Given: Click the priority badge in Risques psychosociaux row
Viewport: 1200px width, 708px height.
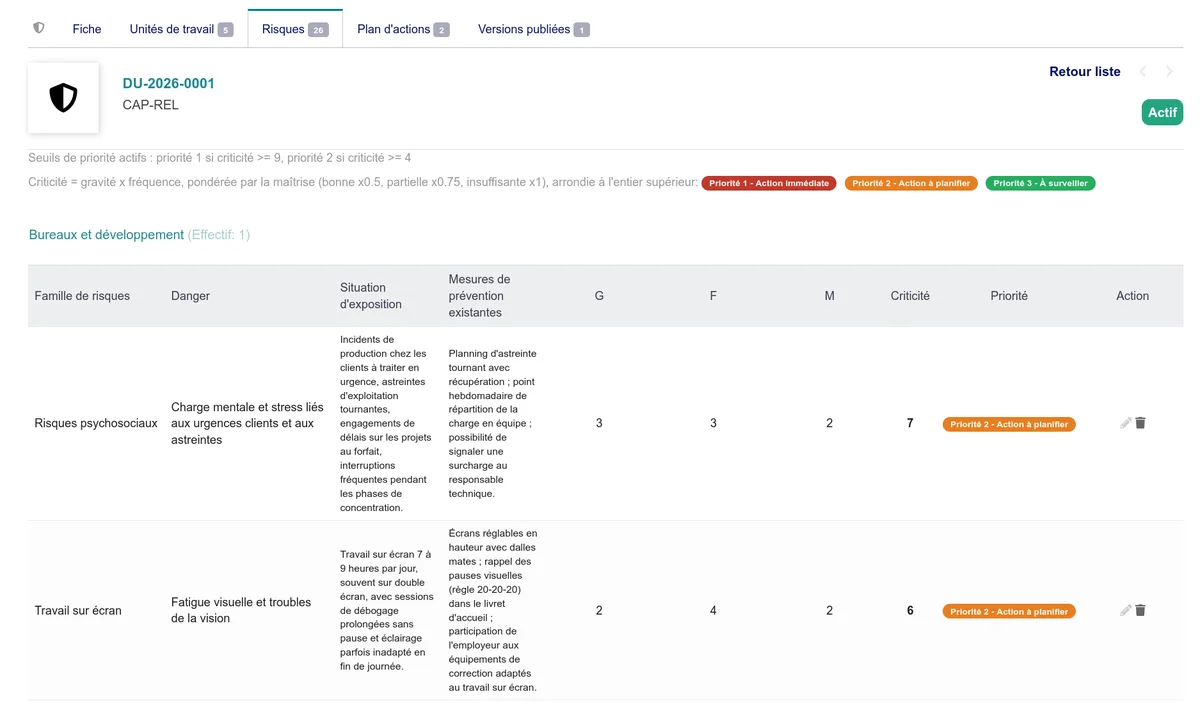Looking at the screenshot, I should pyautogui.click(x=1009, y=424).
